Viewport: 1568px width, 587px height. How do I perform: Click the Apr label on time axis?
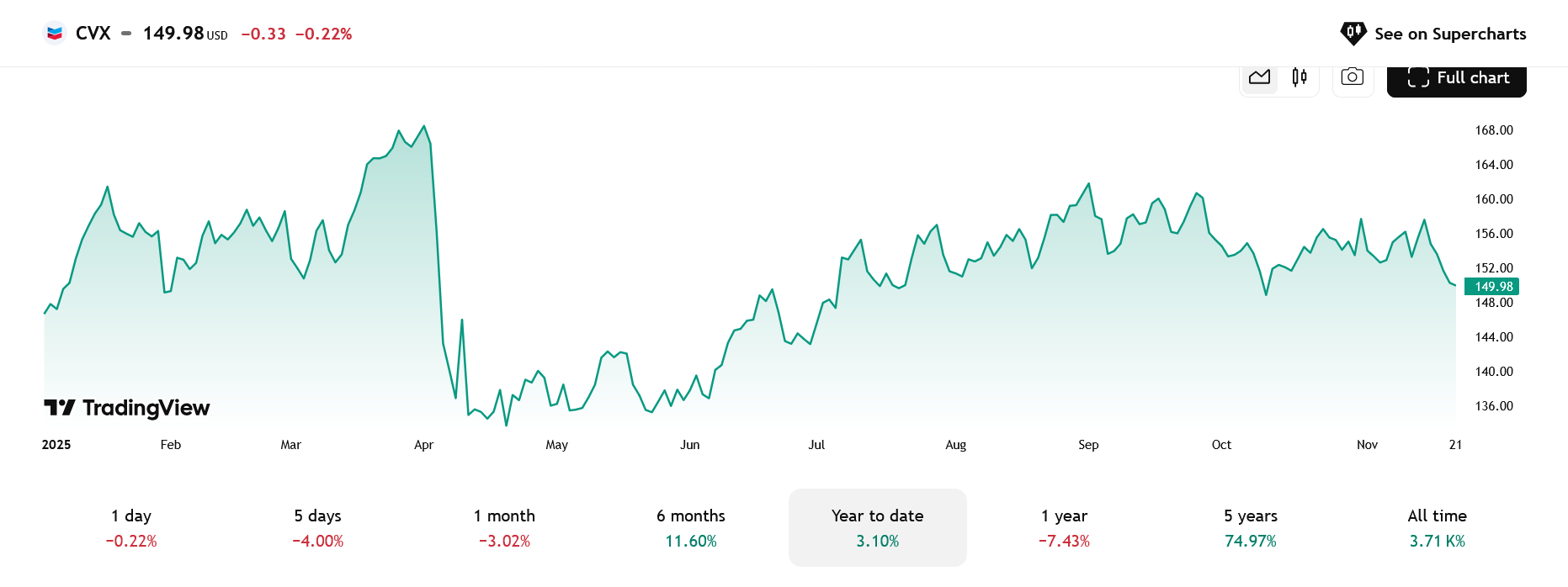(424, 445)
